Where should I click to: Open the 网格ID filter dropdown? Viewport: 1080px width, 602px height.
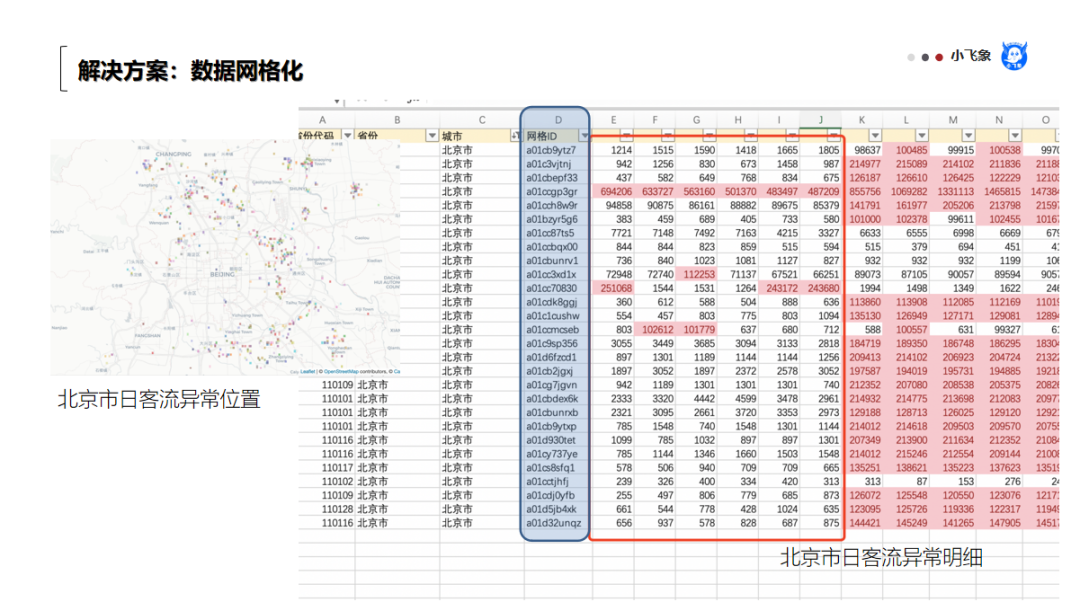tap(584, 136)
